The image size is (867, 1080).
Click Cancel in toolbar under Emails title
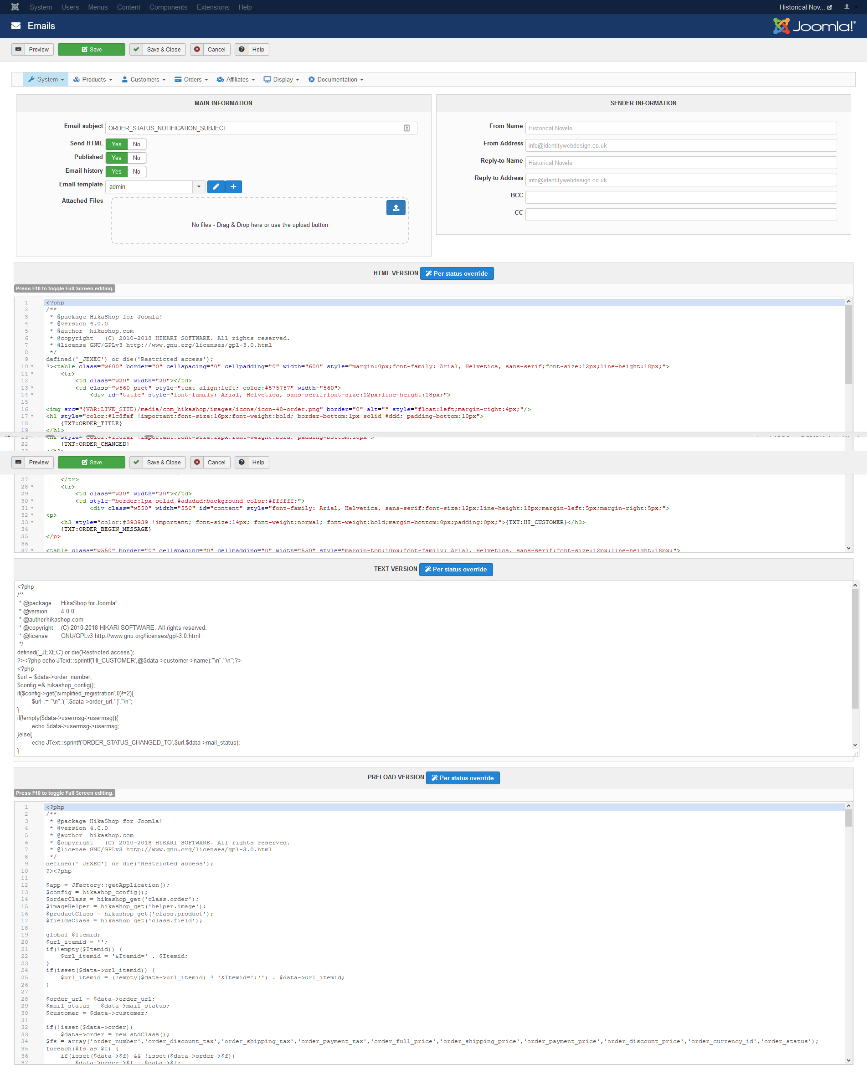pos(210,50)
